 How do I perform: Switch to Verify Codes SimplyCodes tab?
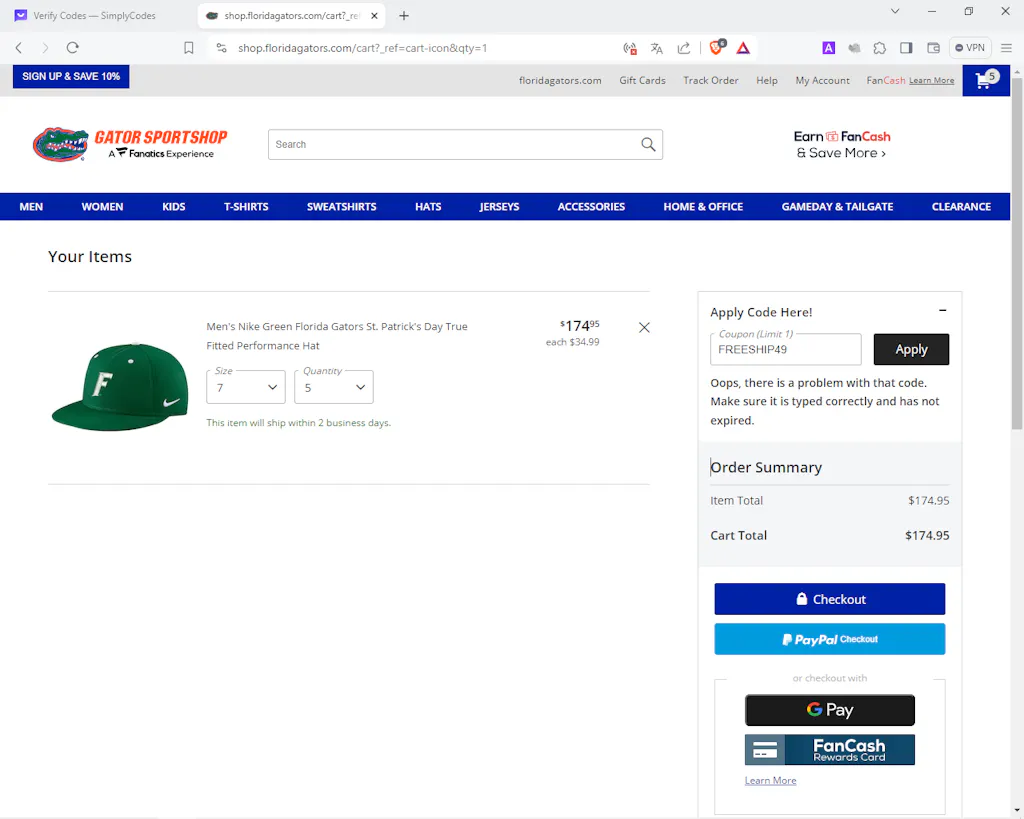(x=95, y=16)
